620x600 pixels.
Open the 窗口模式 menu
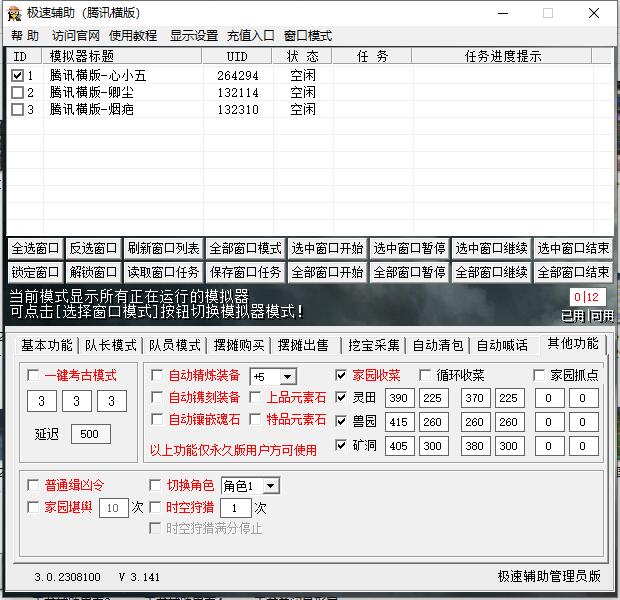pyautogui.click(x=308, y=36)
